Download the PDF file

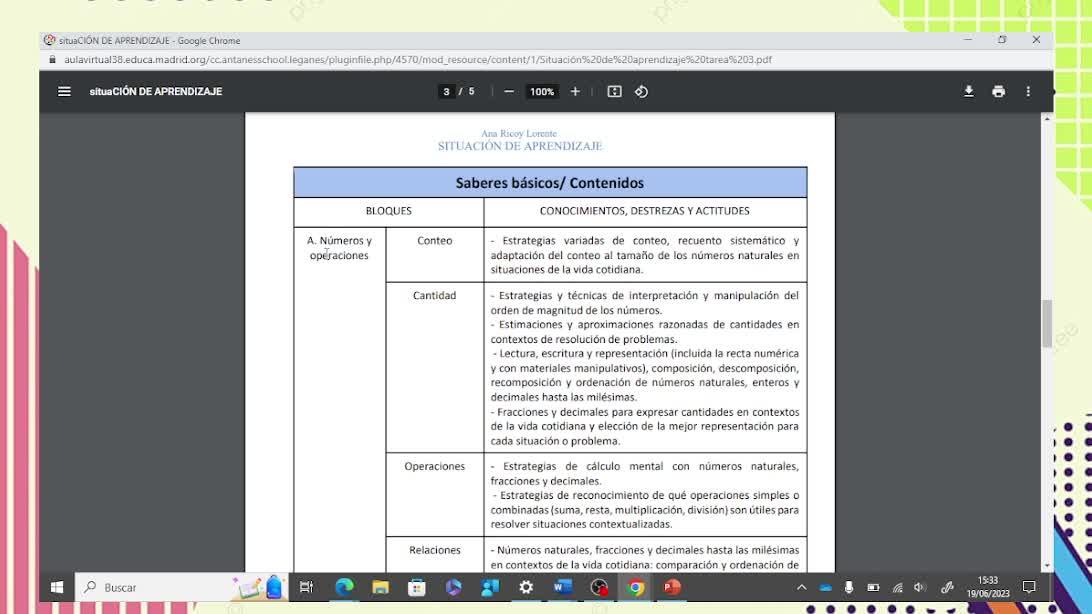[969, 91]
